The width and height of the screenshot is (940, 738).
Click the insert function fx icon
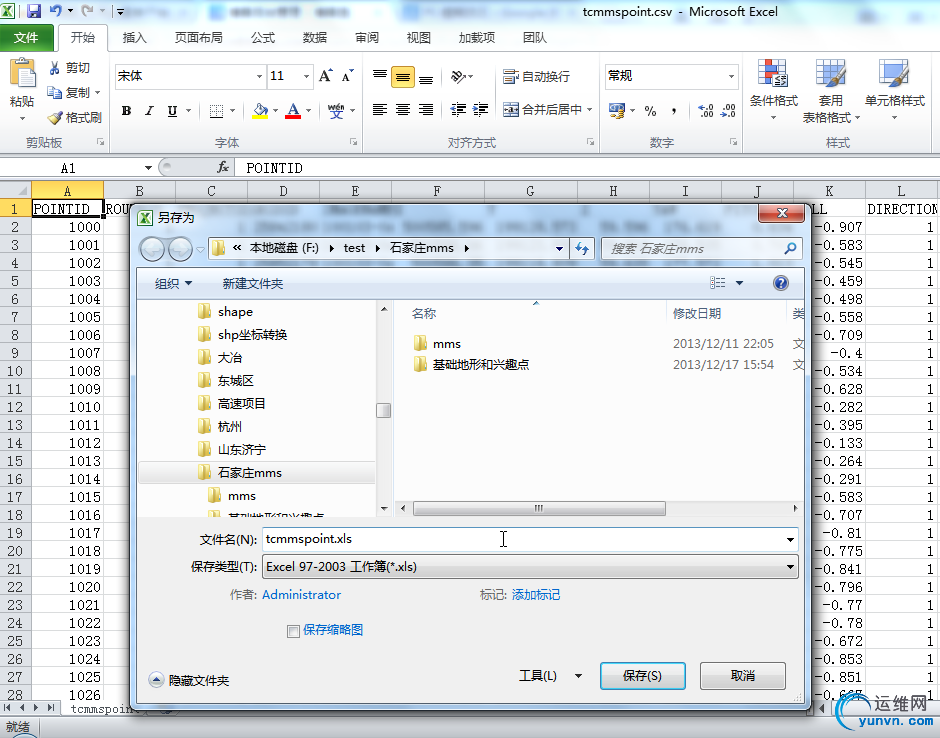(223, 168)
